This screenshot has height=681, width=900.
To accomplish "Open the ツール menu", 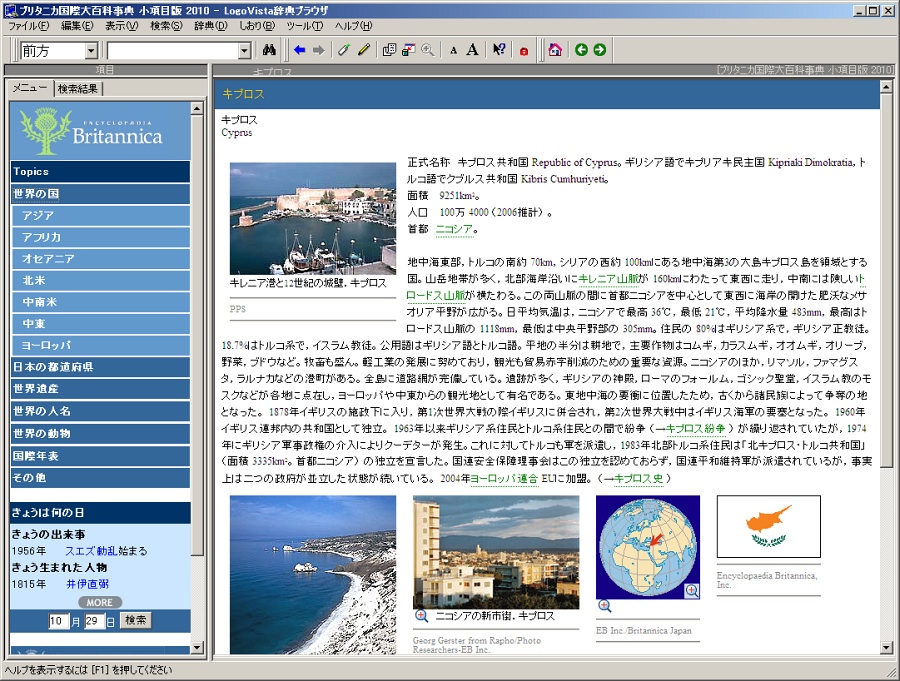I will point(305,26).
